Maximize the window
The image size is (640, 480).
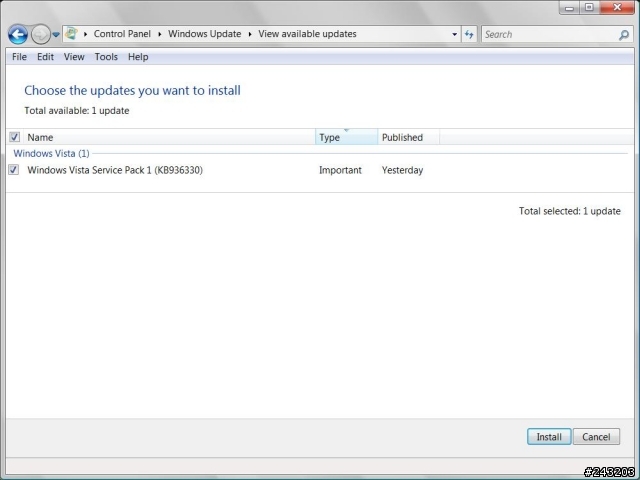pyautogui.click(x=589, y=8)
